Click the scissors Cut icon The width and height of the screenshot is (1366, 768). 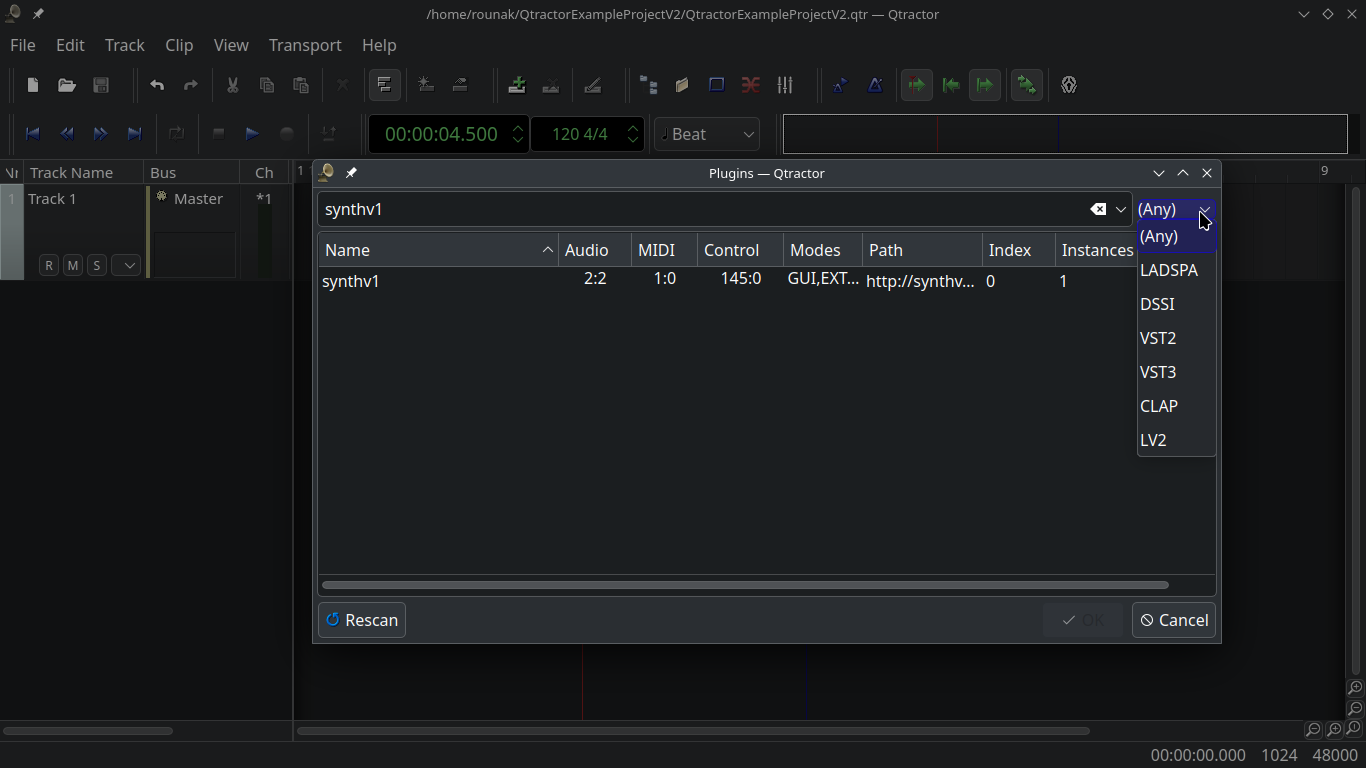pos(232,85)
